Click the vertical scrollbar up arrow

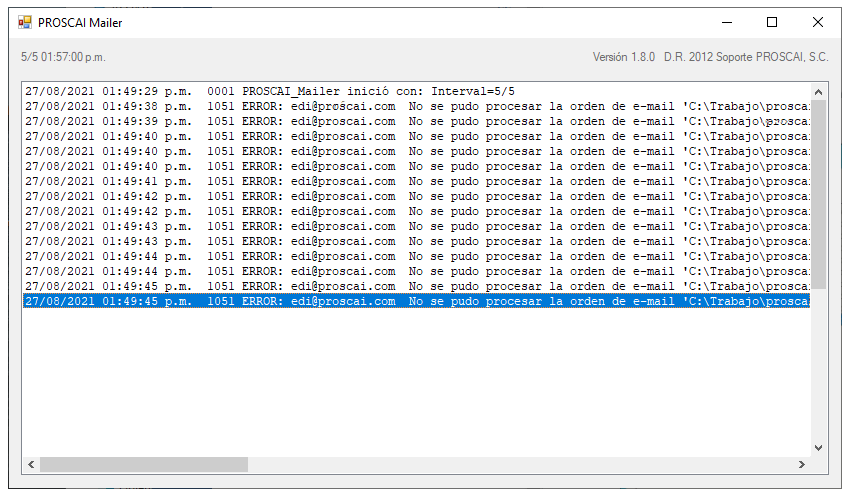[818, 92]
